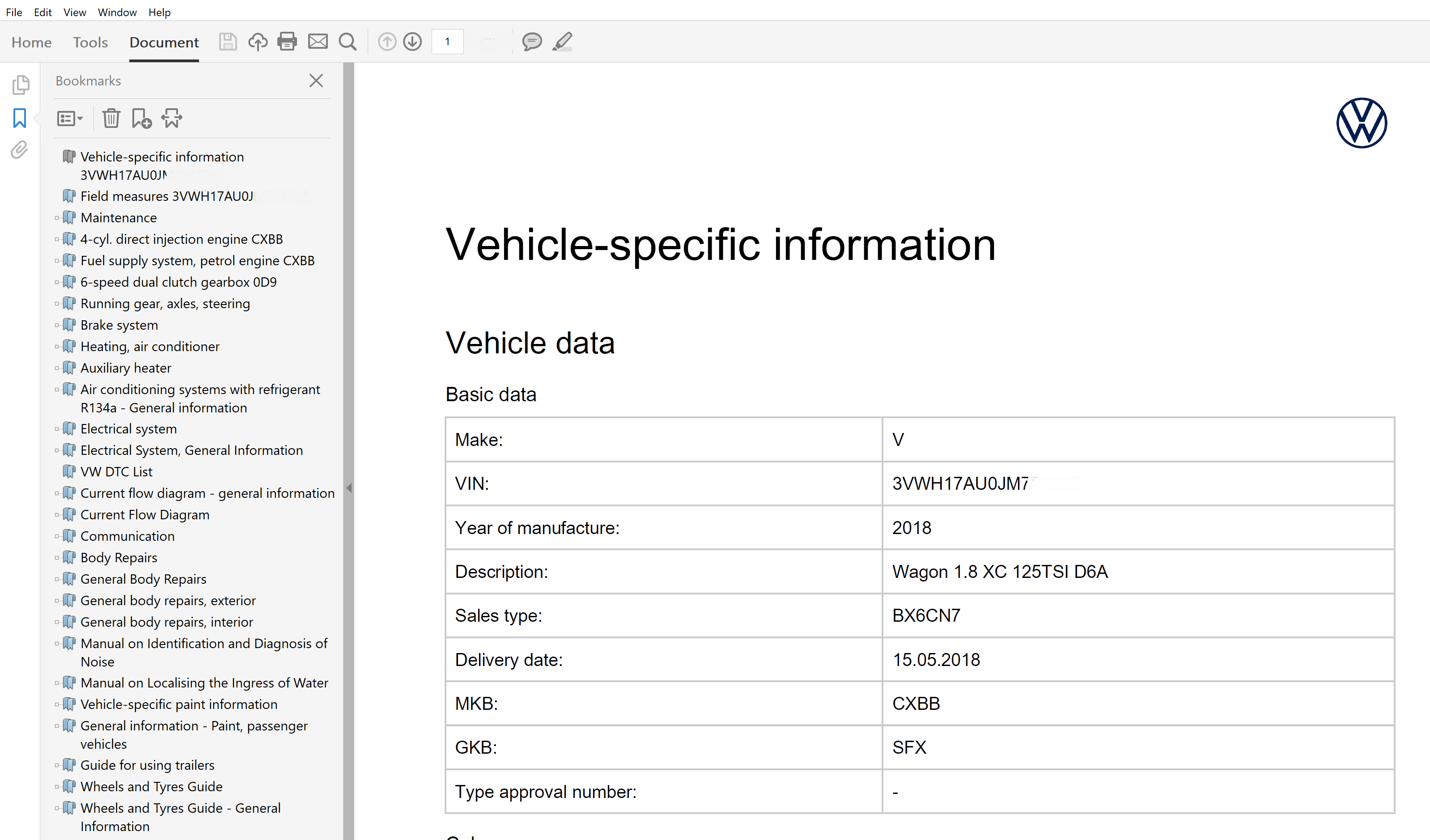Viewport: 1430px width, 840px height.
Task: Open the attachments paperclip panel
Action: [19, 150]
